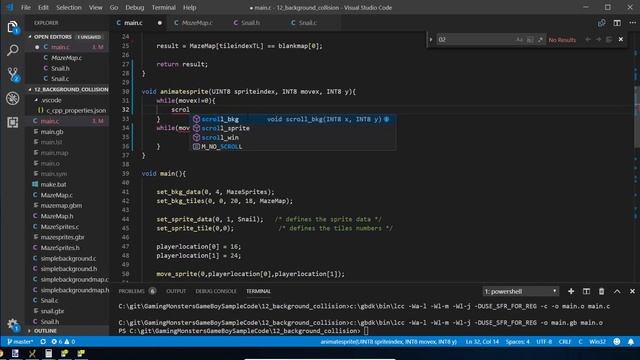Open the notifications bell in status bar
Image resolution: width=640 pixels, height=360 pixels.
[631, 342]
